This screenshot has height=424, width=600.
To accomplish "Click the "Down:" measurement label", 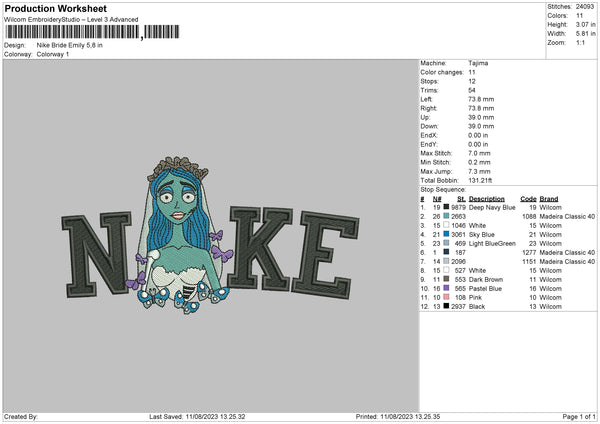I will 429,126.
